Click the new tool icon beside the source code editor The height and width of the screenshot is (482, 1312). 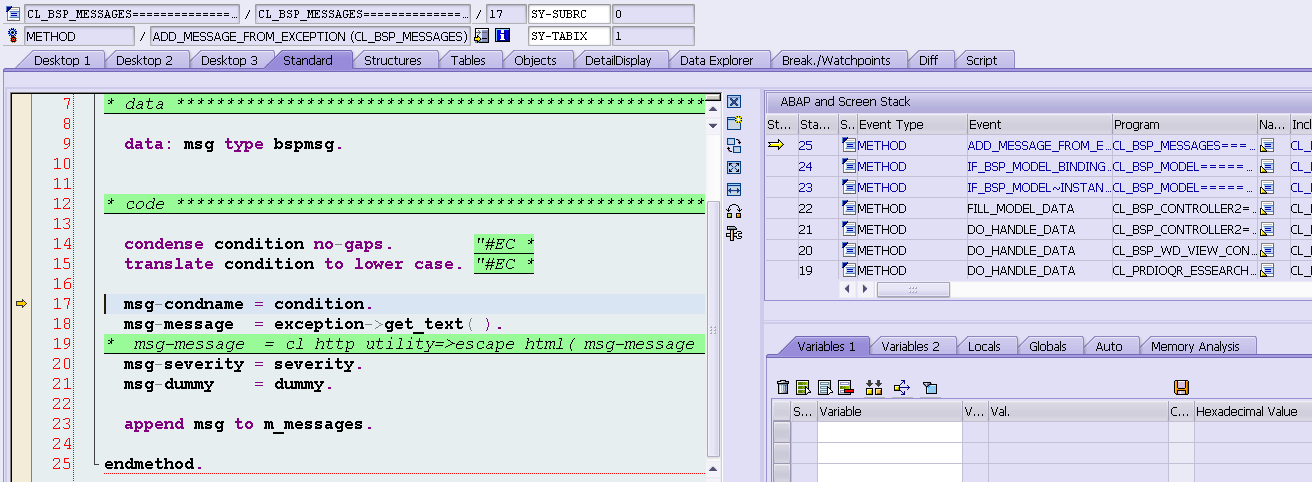(x=734, y=124)
